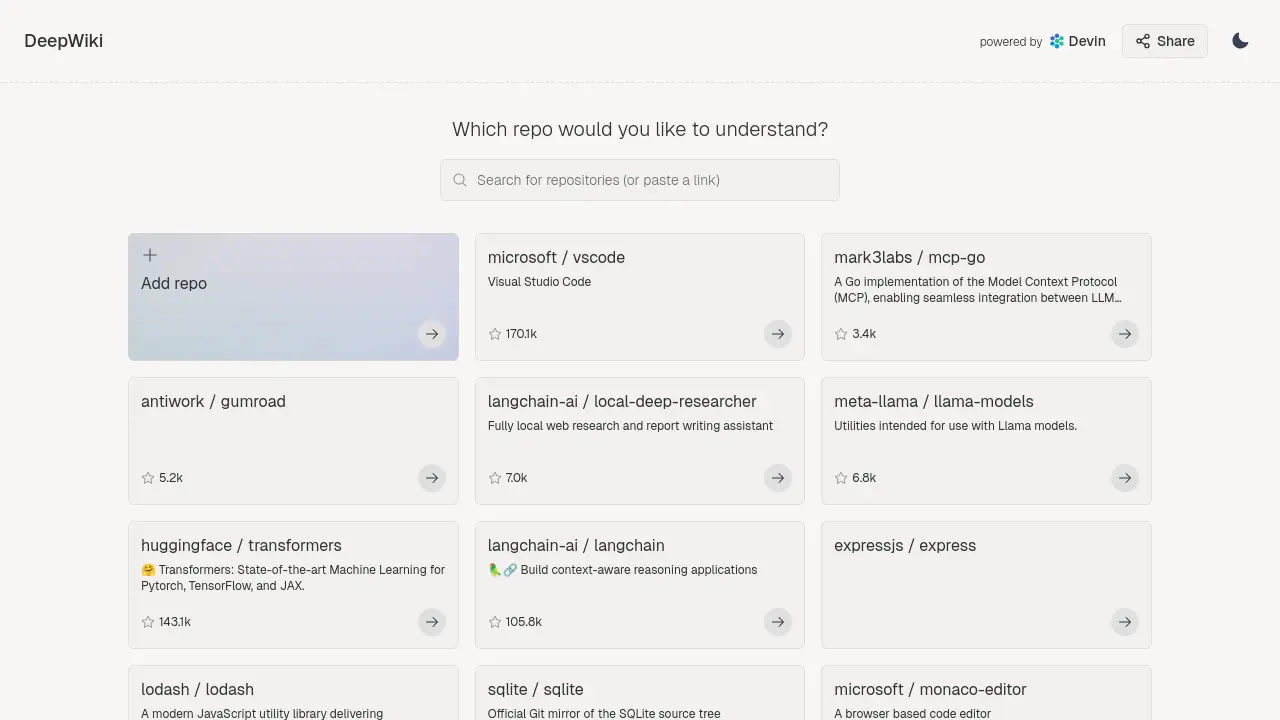Open expressjs / express arrow button
The height and width of the screenshot is (720, 1280).
click(x=1125, y=622)
